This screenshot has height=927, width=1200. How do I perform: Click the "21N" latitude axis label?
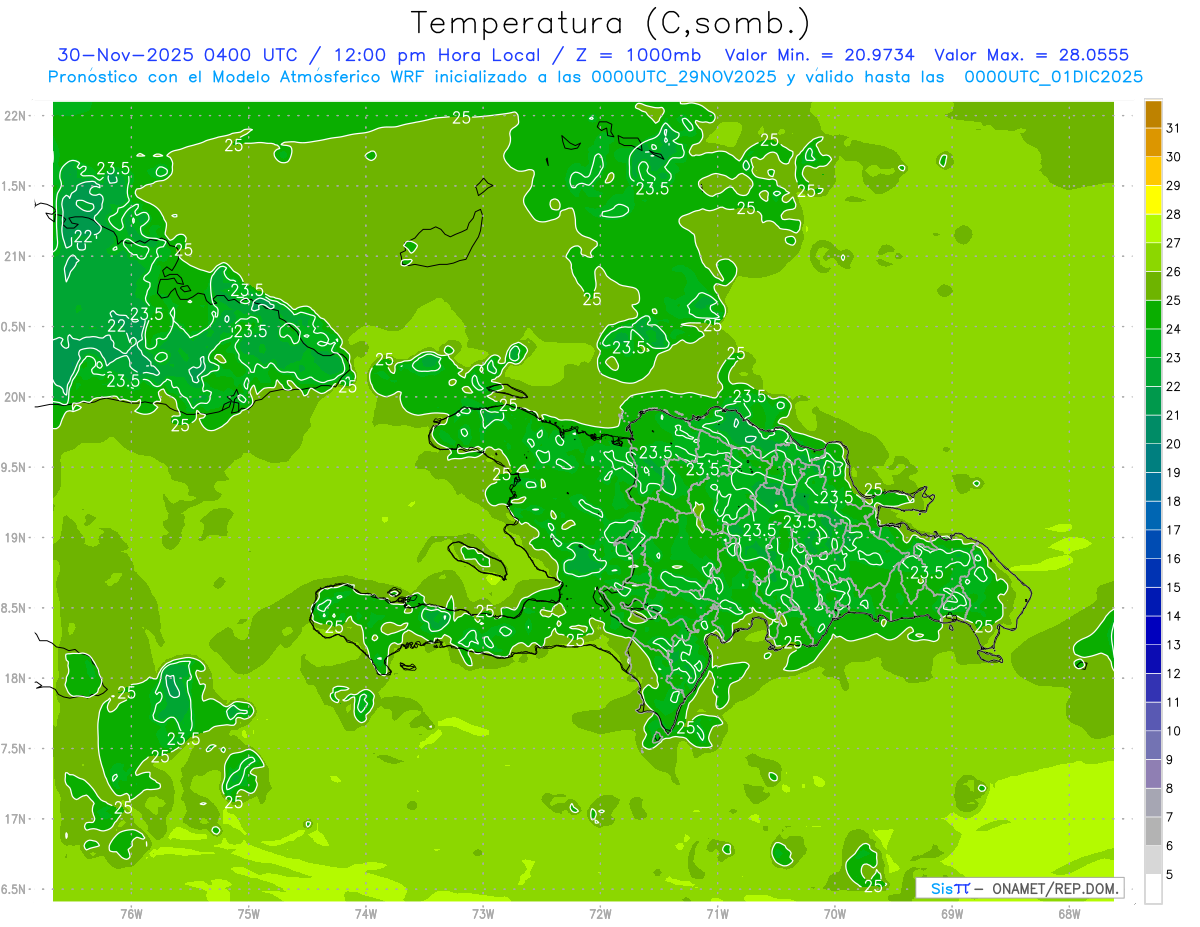pyautogui.click(x=17, y=256)
